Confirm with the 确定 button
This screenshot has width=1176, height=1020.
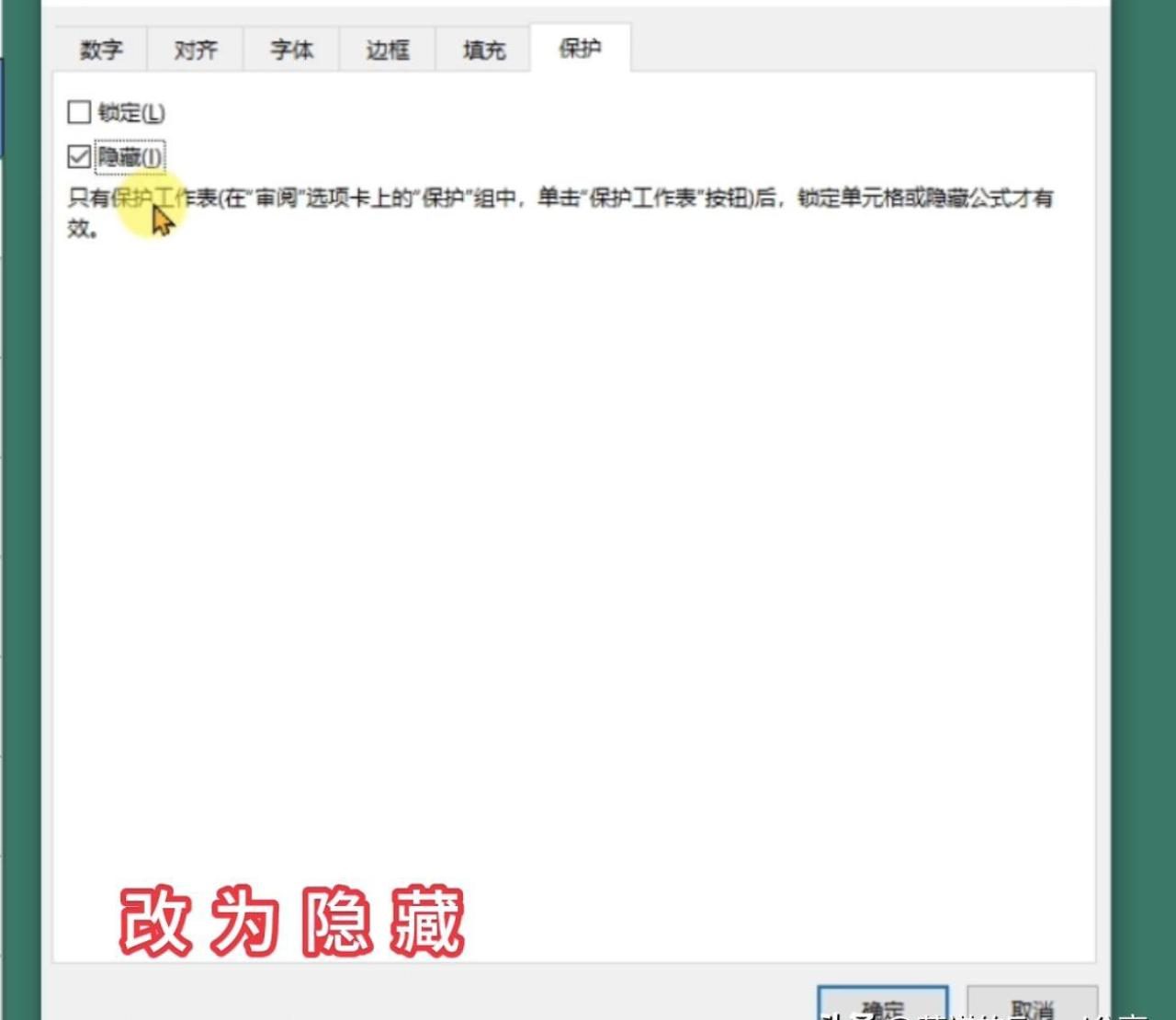[882, 1003]
